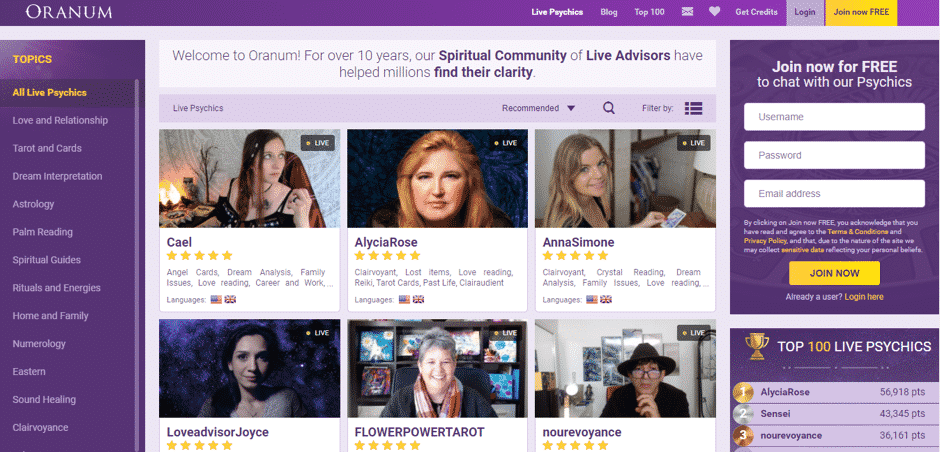Click bronze rank 3 medal beside nourevoyance
Screen dimensions: 940x452
coord(743,436)
